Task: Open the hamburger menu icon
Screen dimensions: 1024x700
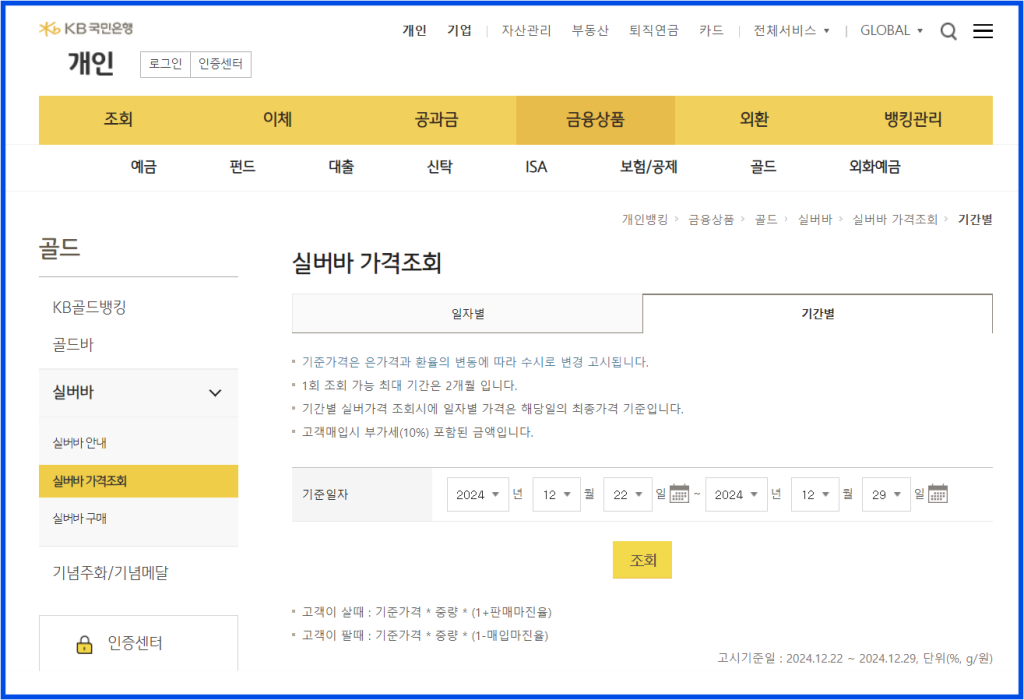Action: (x=983, y=31)
